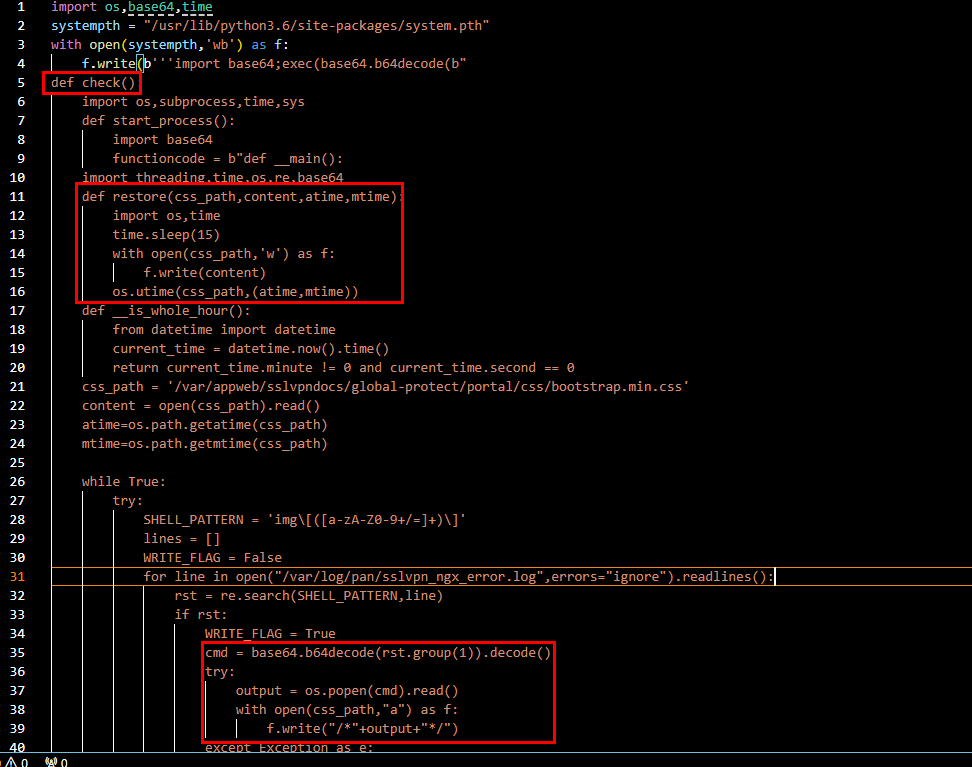Click 'WRITE_FLAG = True' statement

pyautogui.click(x=270, y=633)
